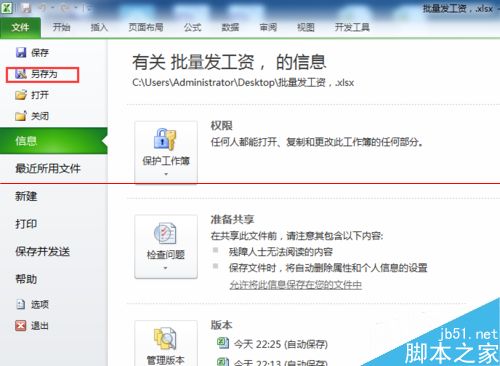This screenshot has width=500, height=366.
Task: Switch to the 插入 (Insert) tab
Action: tap(99, 27)
